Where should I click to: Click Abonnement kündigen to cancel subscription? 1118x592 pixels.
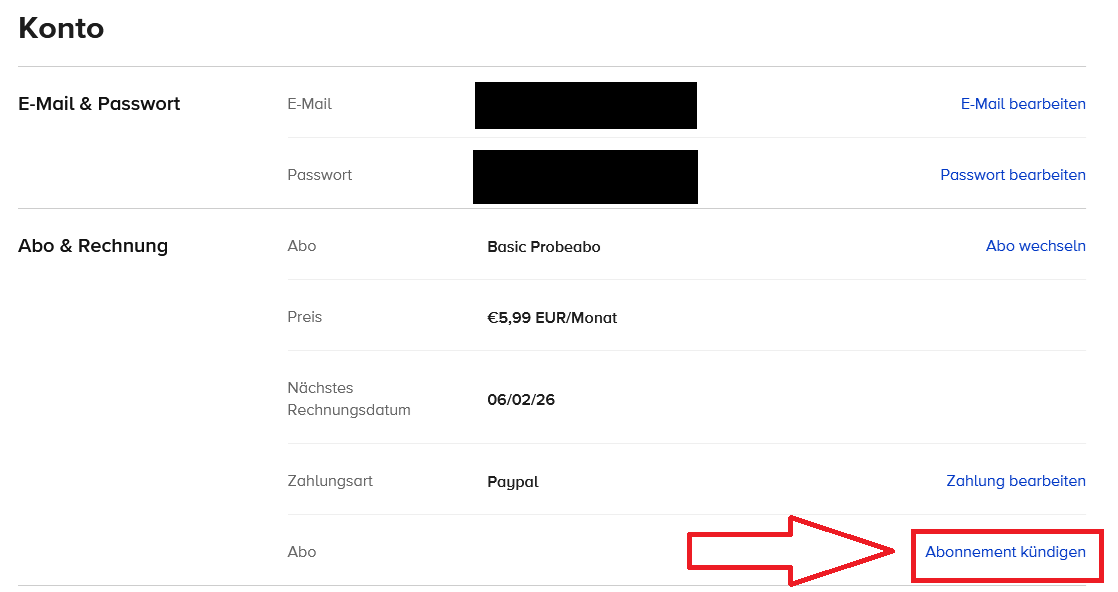1005,552
